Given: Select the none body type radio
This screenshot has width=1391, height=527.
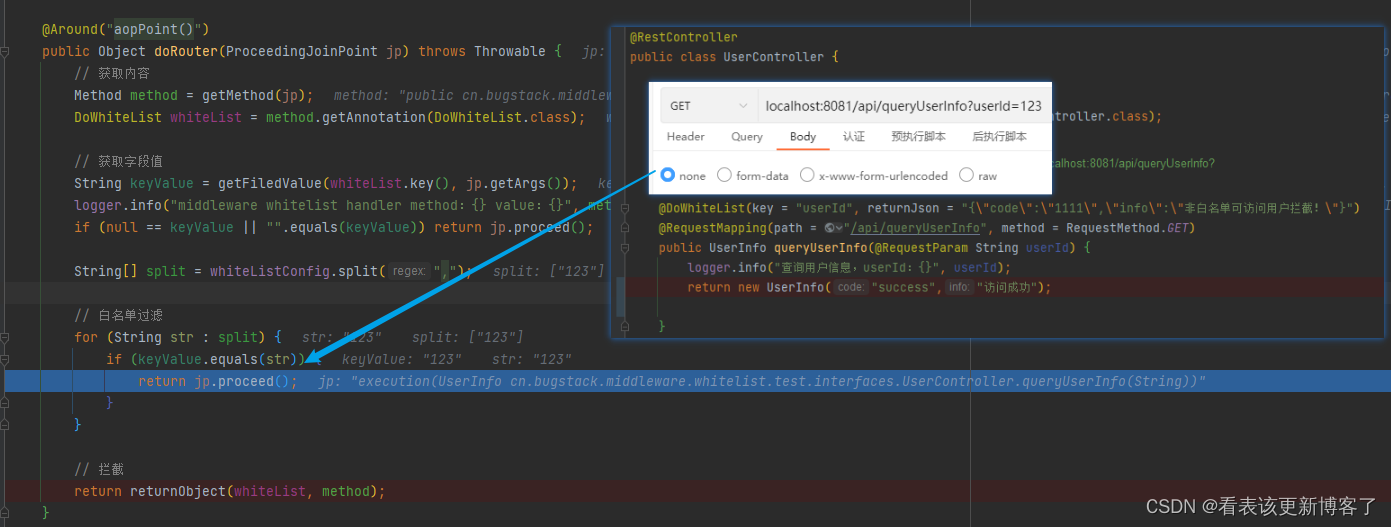Looking at the screenshot, I should click(x=668, y=175).
